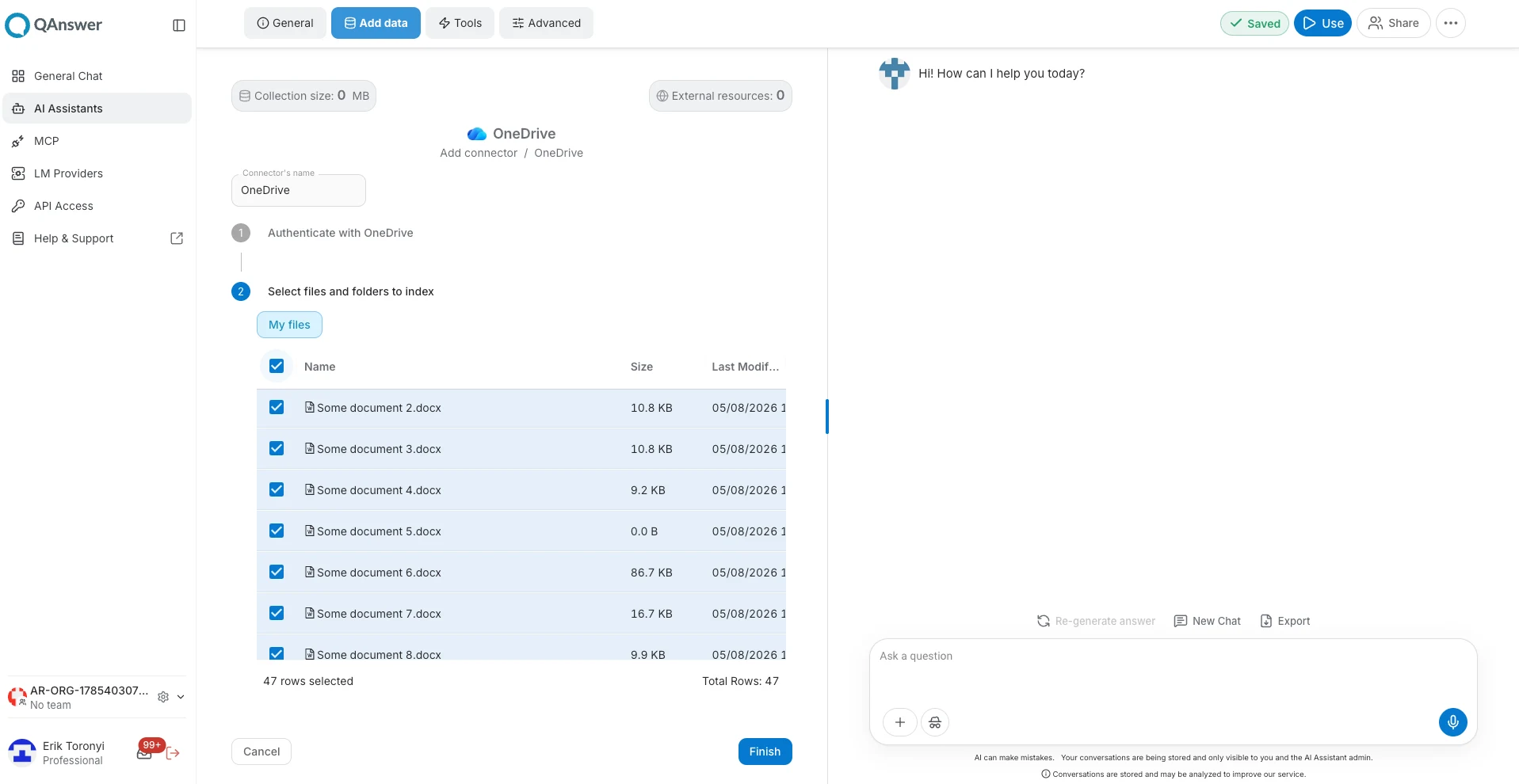Click Some document 7.docx file name
This screenshot has width=1519, height=784.
click(x=379, y=614)
